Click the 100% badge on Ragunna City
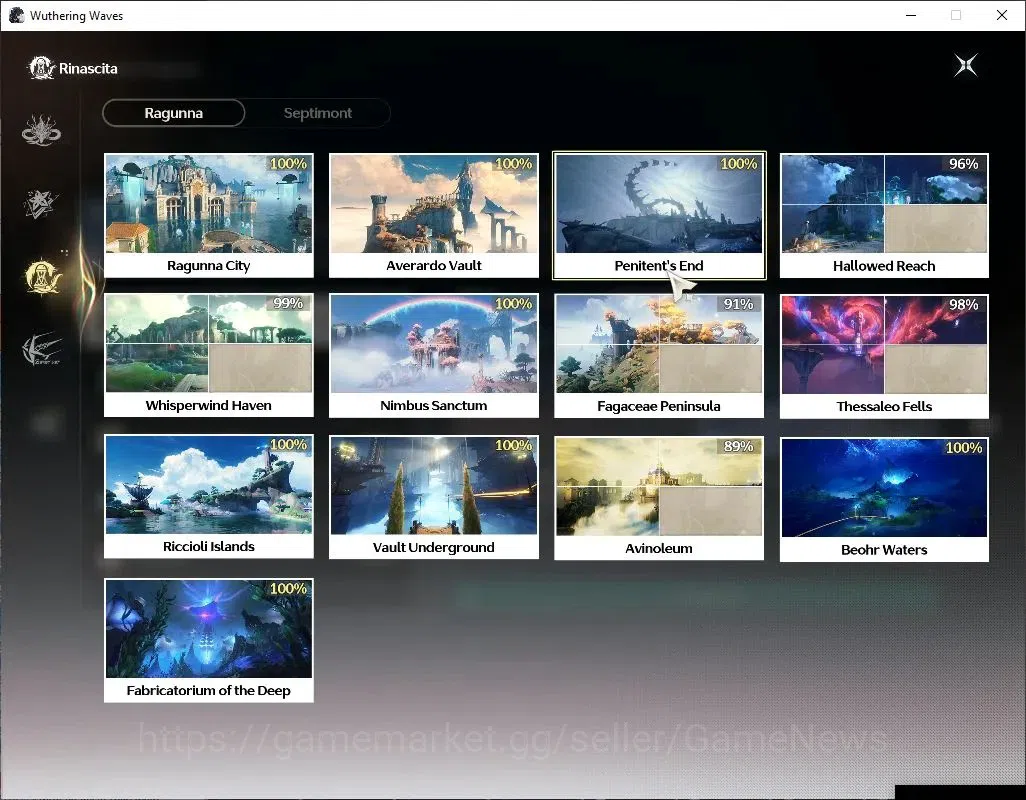The height and width of the screenshot is (800, 1026). click(288, 163)
